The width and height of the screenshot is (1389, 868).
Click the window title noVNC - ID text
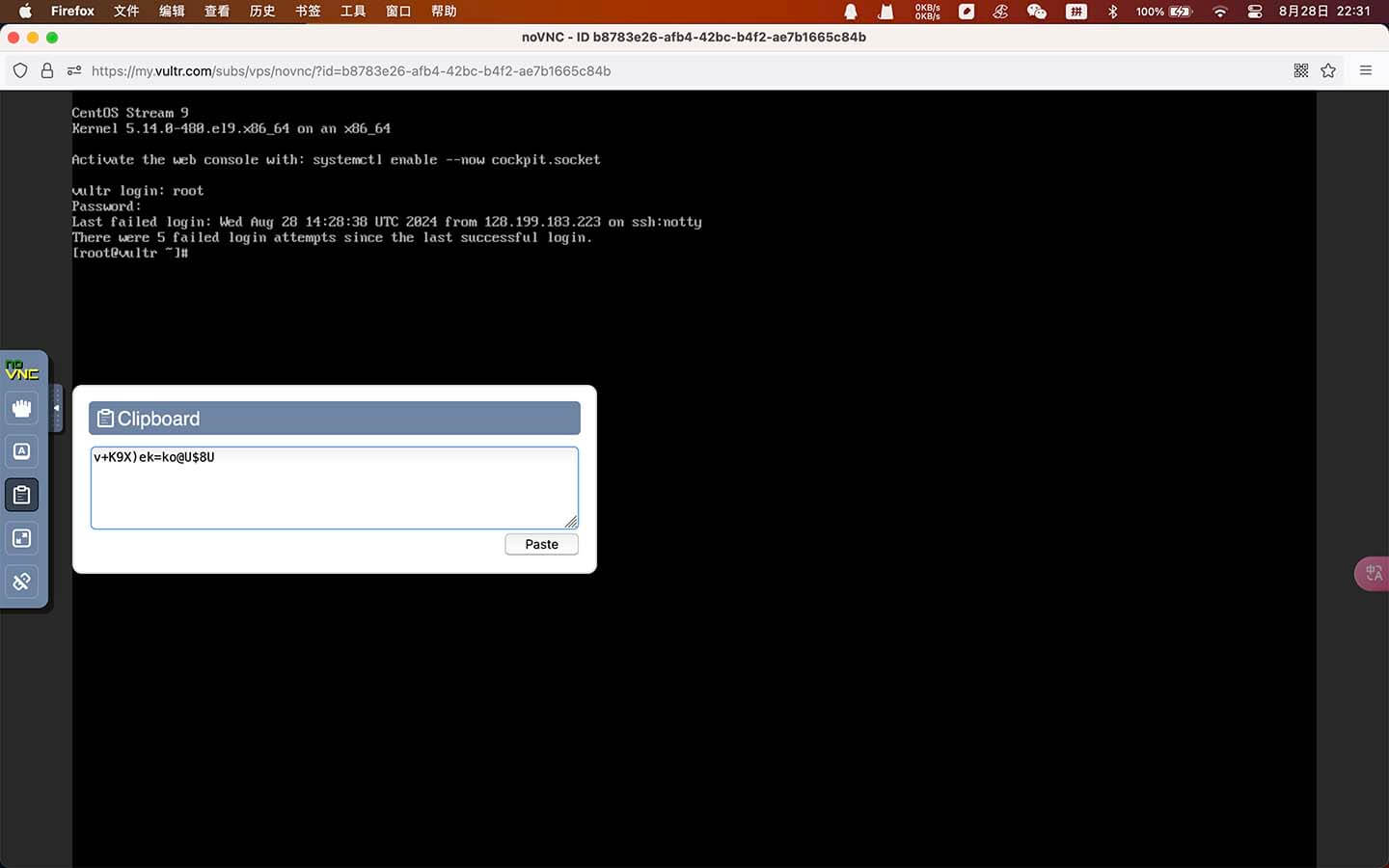pyautogui.click(x=694, y=37)
